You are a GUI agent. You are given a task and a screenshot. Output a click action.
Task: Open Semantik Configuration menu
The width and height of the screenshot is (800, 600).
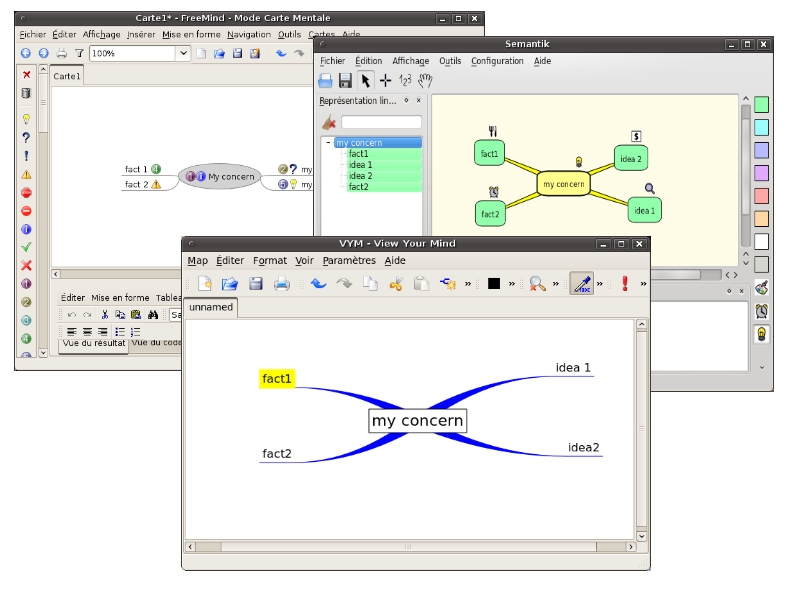tap(497, 61)
